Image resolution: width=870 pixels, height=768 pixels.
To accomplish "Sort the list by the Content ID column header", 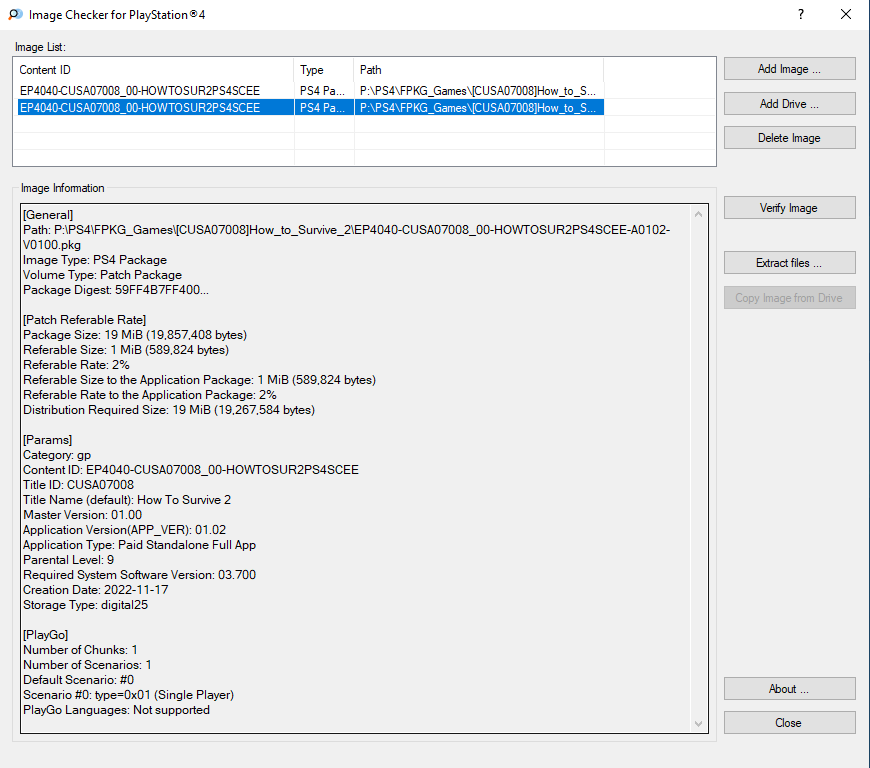I will tap(154, 70).
